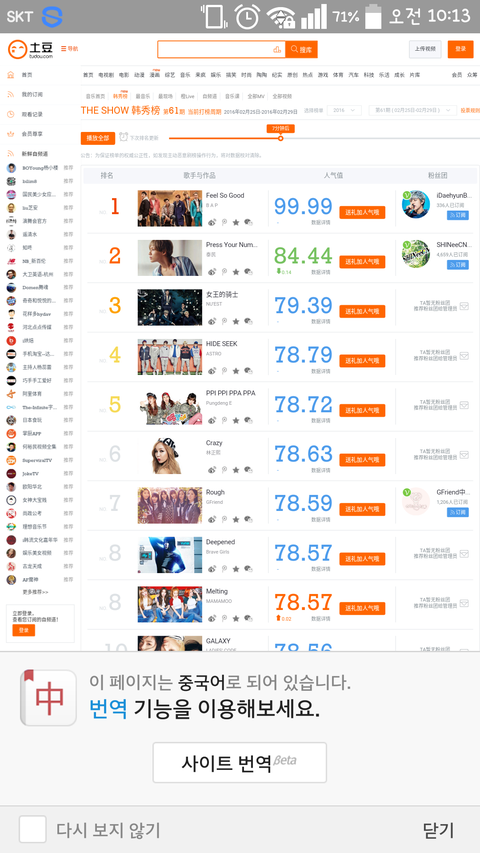Switch to the 韩秀榜 tab

coord(120,96)
